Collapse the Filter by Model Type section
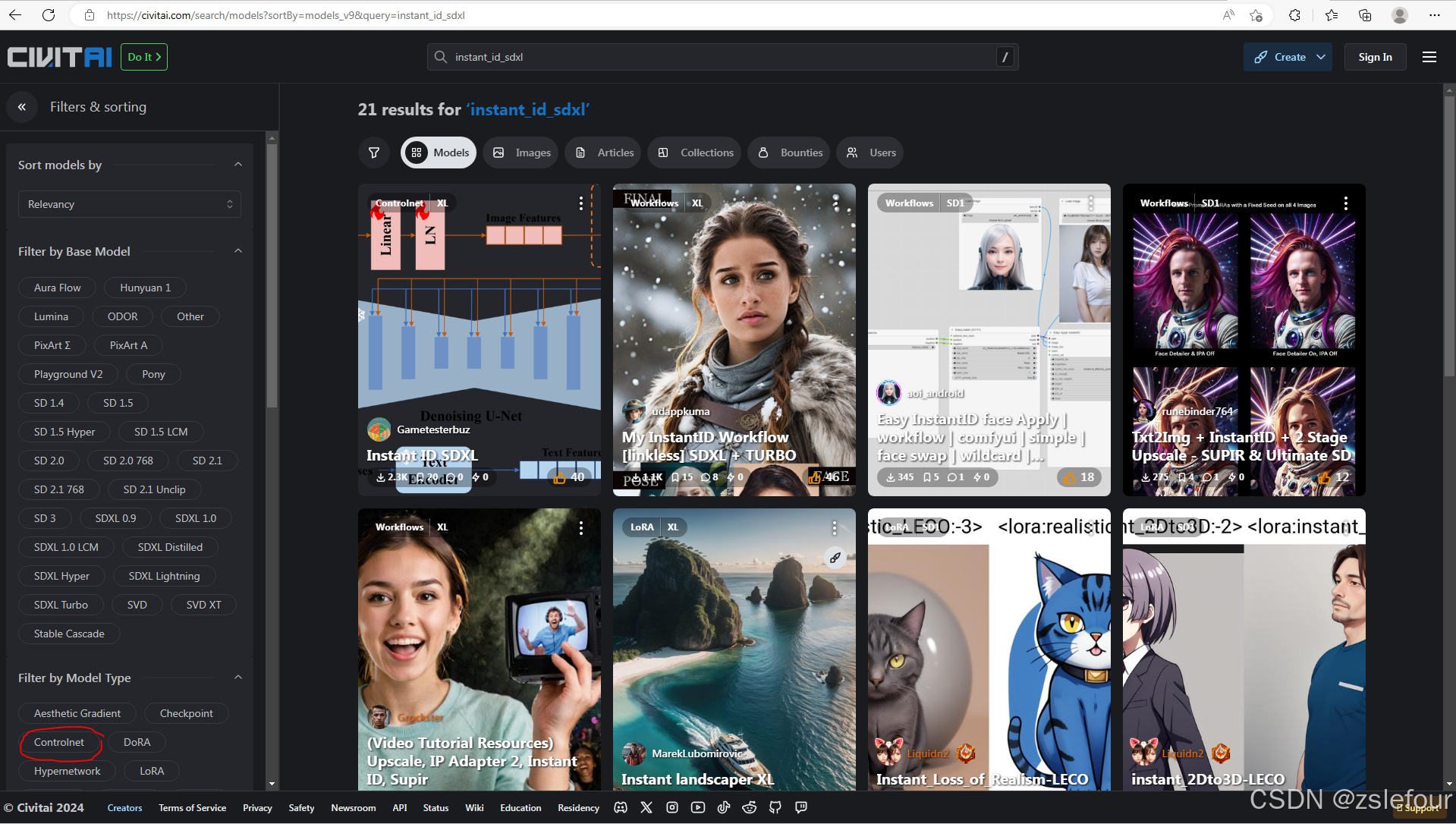The width and height of the screenshot is (1456, 824). click(x=238, y=678)
